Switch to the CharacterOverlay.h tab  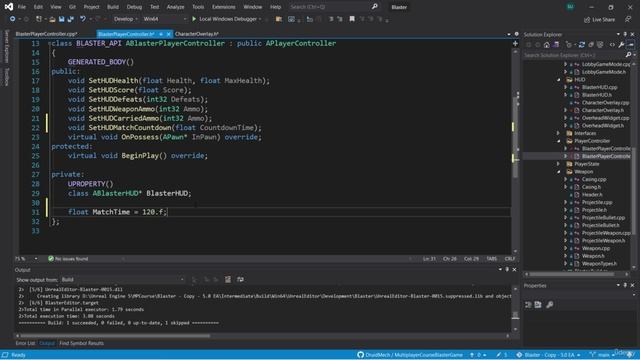pos(197,34)
